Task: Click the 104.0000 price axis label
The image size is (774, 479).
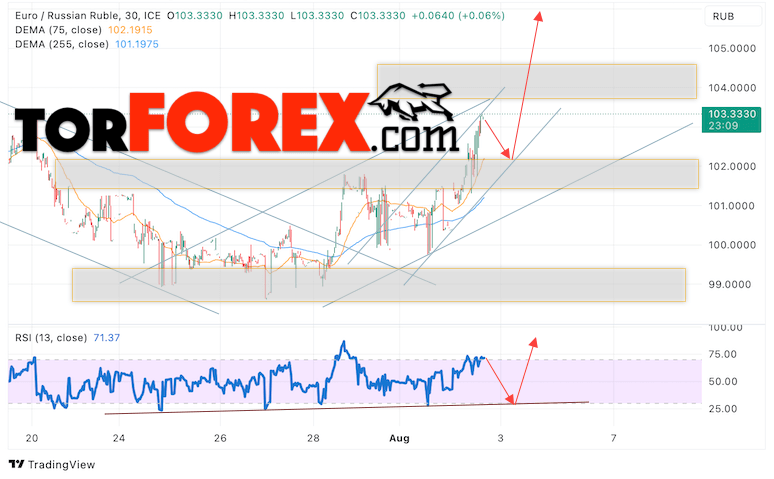Action: 732,88
